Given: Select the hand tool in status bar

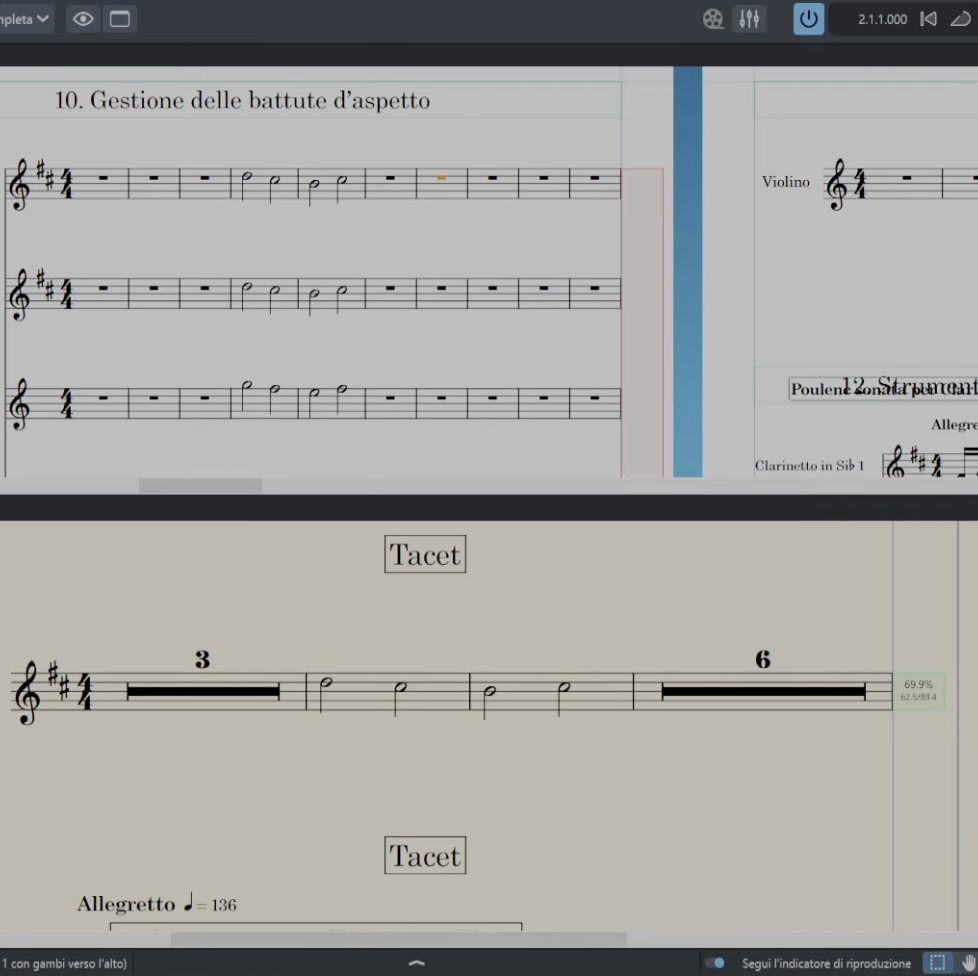Looking at the screenshot, I should point(967,963).
